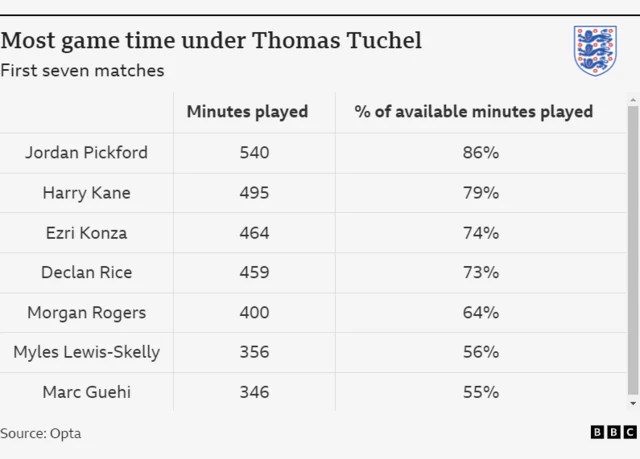Select the Minutes played column header
Viewport: 640px width, 459px height.
pos(247,112)
